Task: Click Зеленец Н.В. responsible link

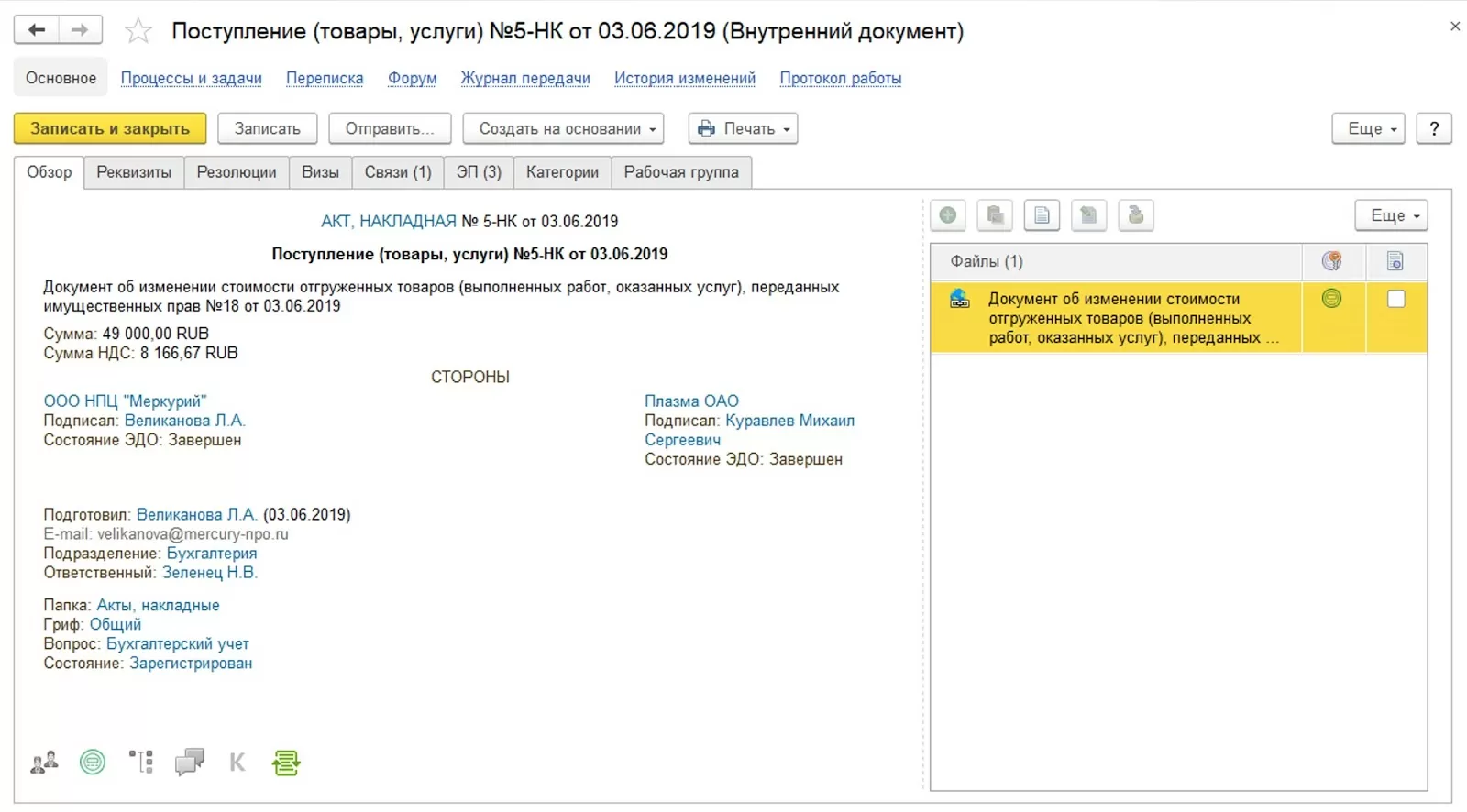Action: point(210,573)
